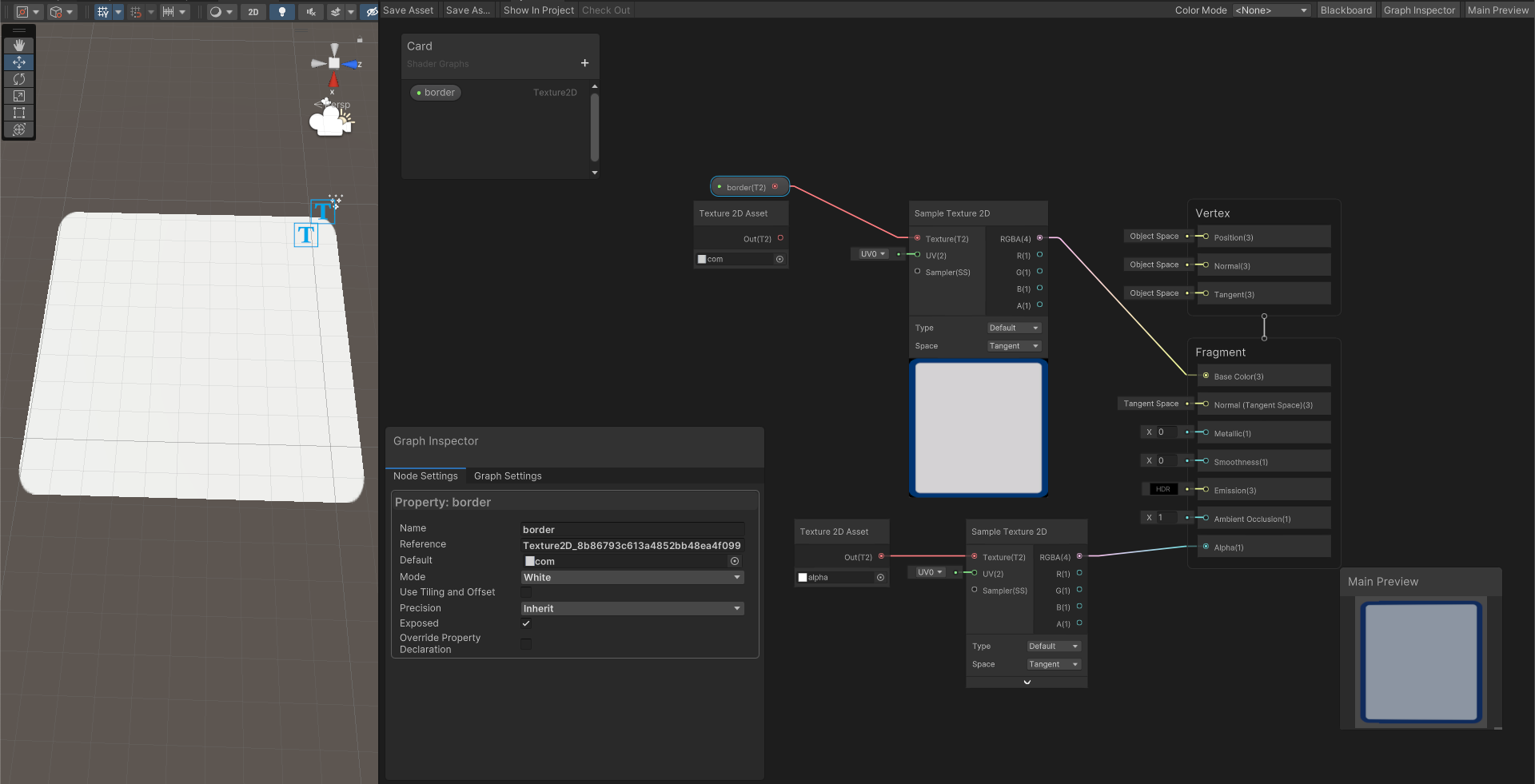Select the Rotate tool
The width and height of the screenshot is (1535, 784).
tap(19, 79)
